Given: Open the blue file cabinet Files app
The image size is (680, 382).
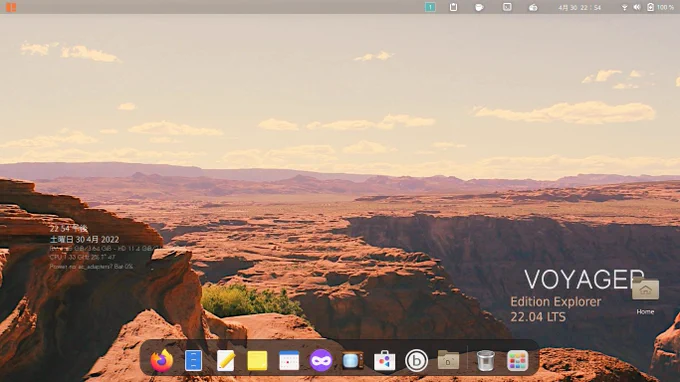Looking at the screenshot, I should tap(193, 360).
